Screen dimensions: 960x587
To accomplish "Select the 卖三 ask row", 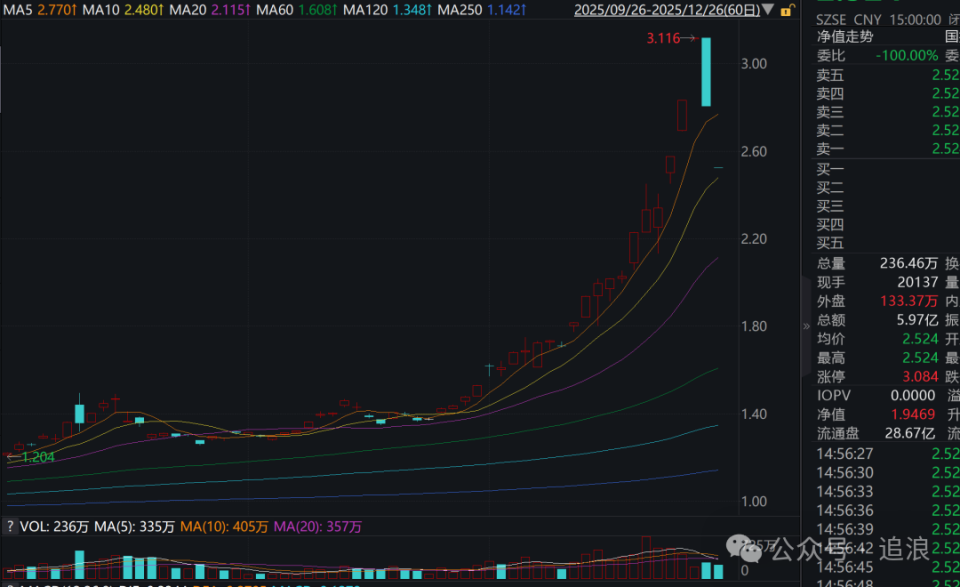I will [888, 111].
